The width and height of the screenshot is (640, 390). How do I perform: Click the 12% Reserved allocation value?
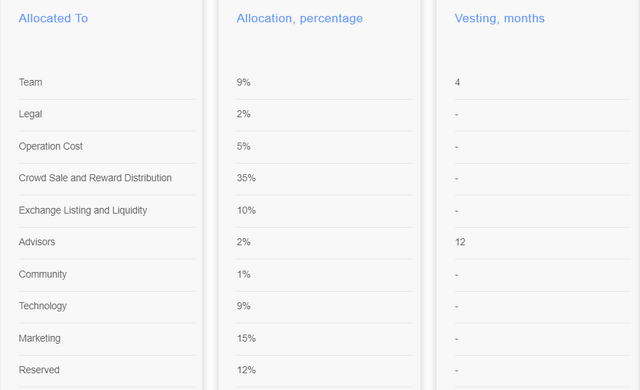(x=246, y=370)
